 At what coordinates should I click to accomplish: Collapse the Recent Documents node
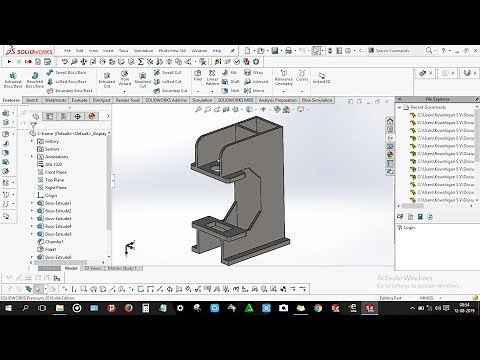point(399,107)
